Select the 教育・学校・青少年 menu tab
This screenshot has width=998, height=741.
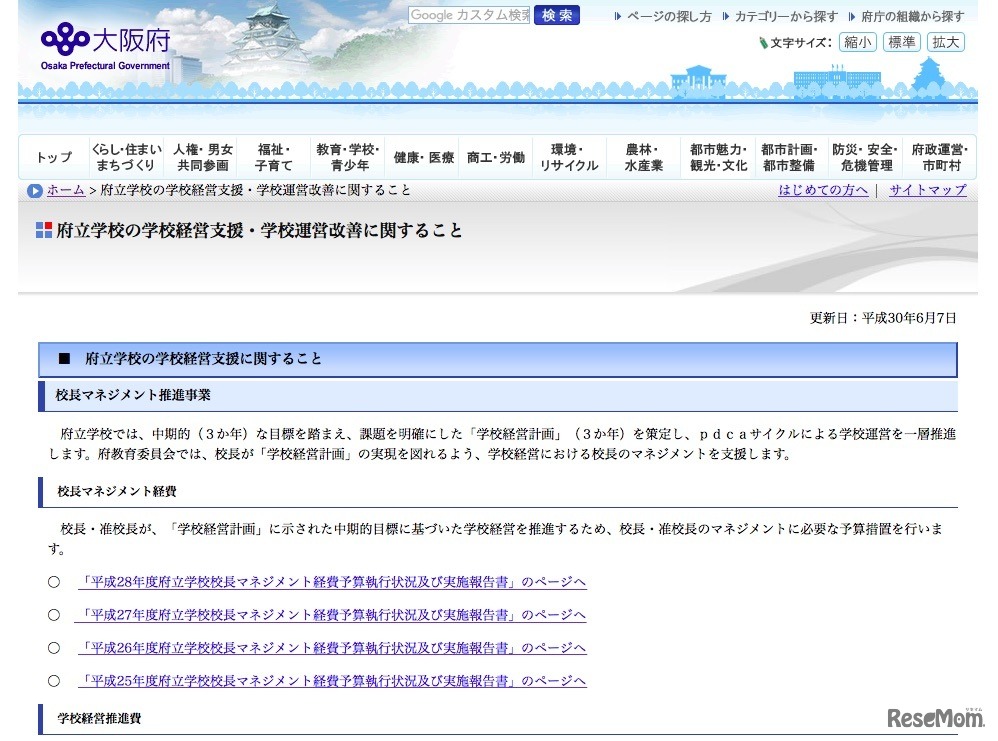(348, 156)
